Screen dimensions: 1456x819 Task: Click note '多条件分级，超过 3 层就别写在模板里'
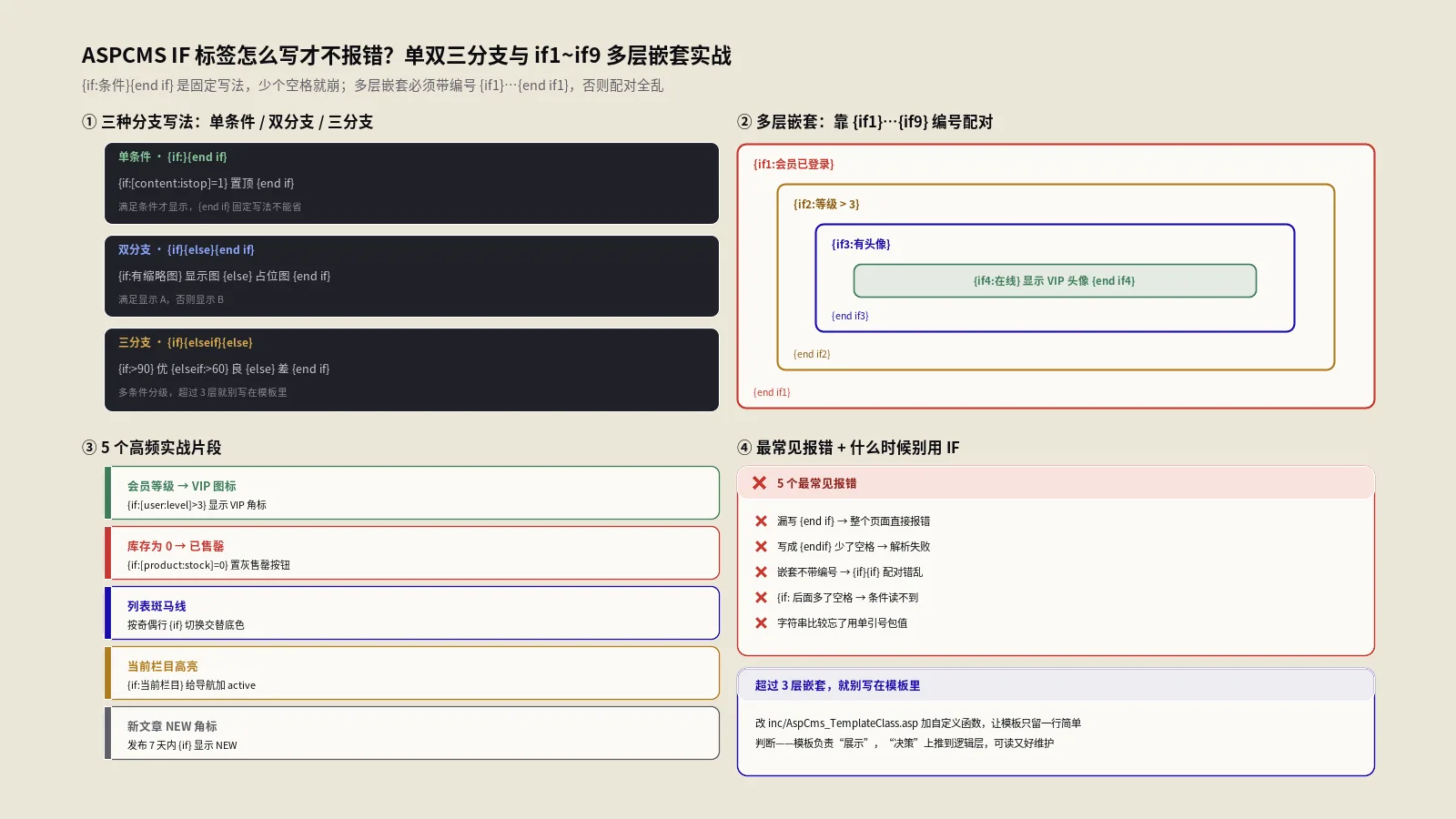tap(202, 392)
